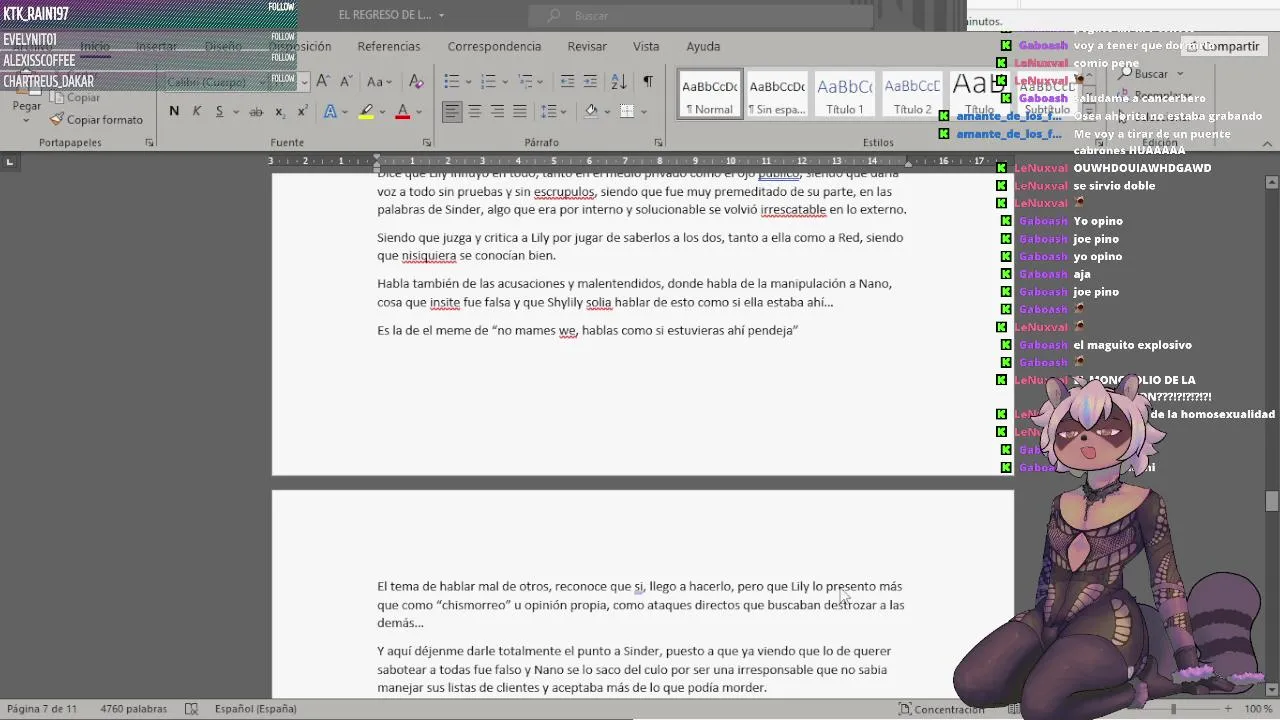Open the Referencias tab

point(389,47)
